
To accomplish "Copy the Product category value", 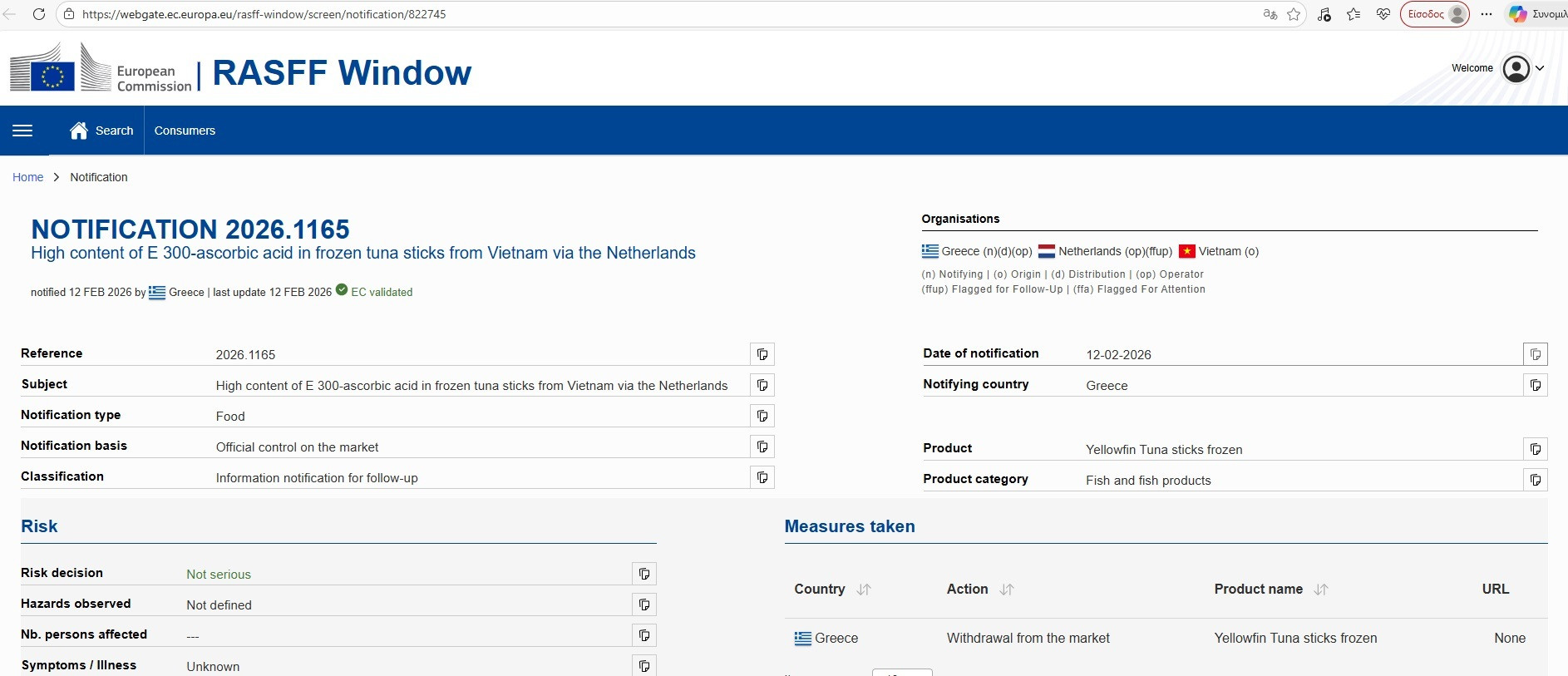I will click(1535, 480).
